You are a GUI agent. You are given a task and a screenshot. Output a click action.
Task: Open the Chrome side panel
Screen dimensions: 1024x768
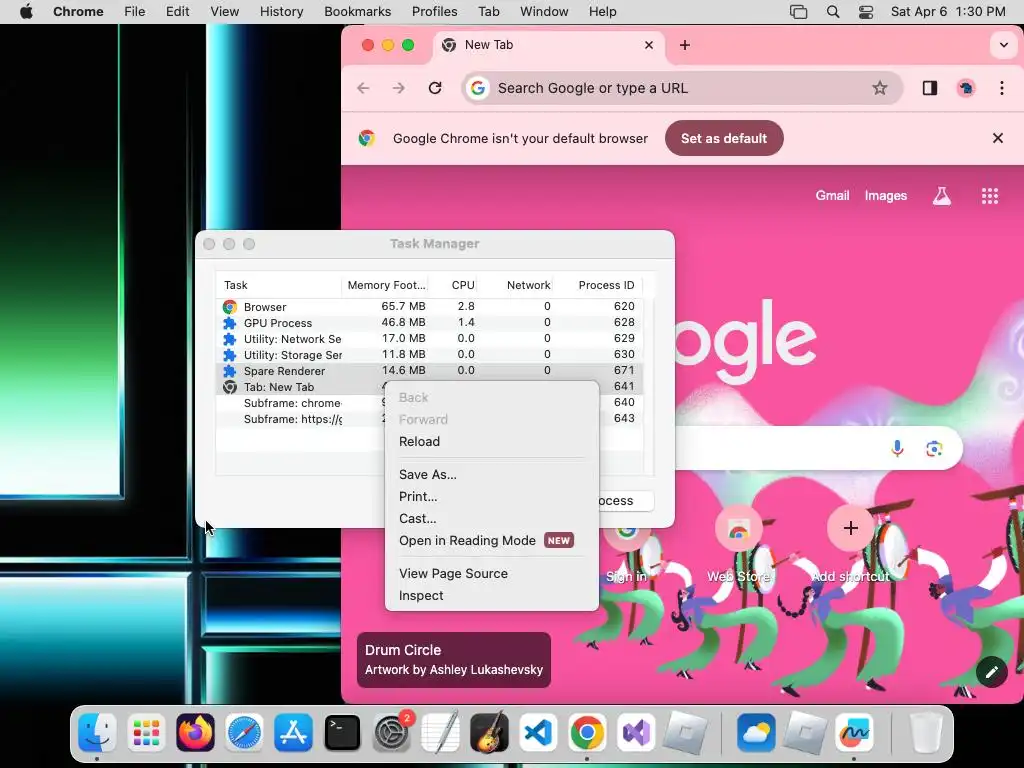pos(930,88)
